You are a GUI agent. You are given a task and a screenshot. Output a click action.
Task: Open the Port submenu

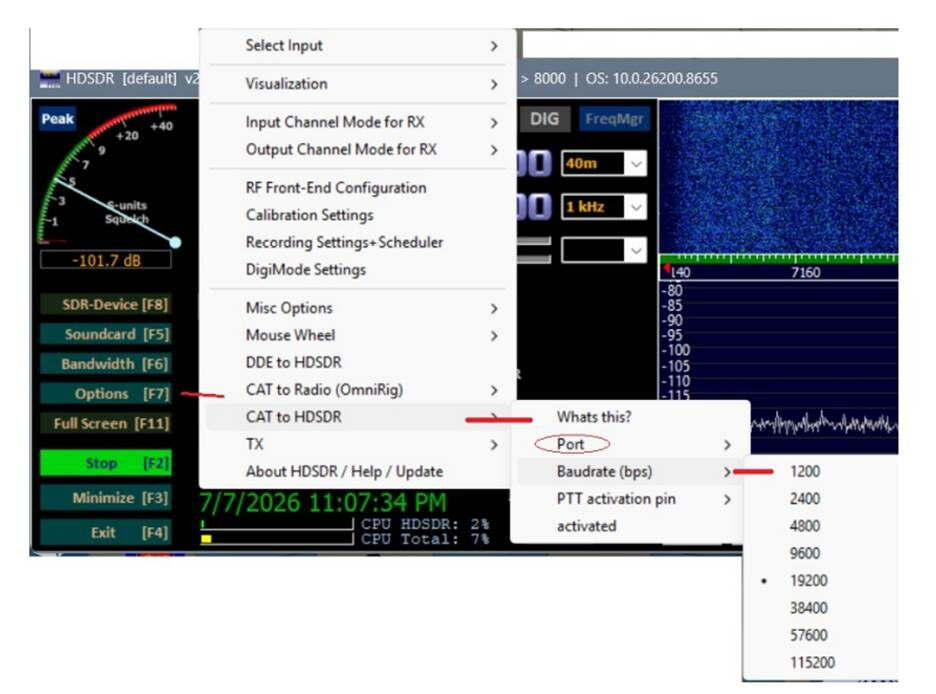coord(630,444)
